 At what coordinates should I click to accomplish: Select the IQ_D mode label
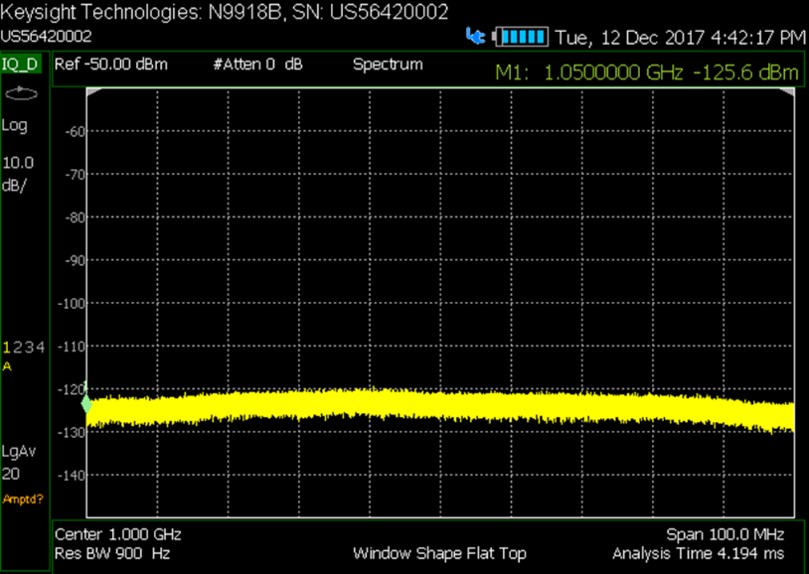point(20,64)
